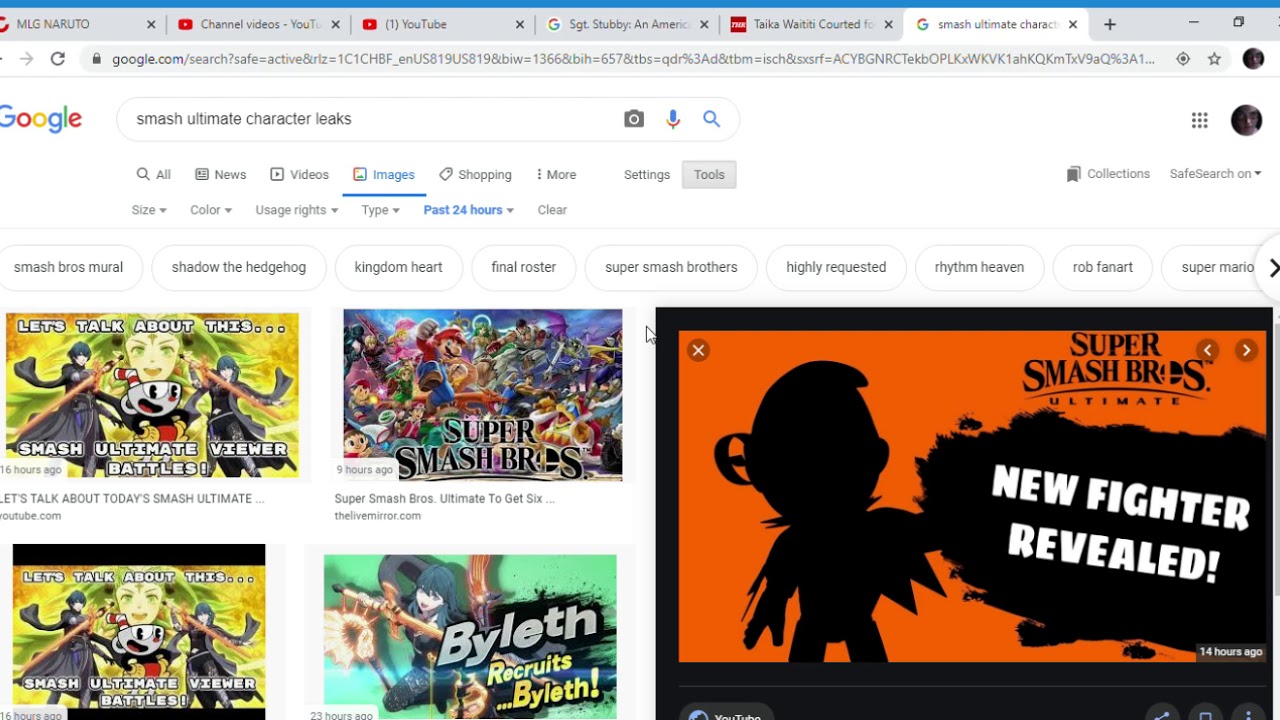Open the LET'S TALK ABOUT TODAY'S SMASH ULTIMATE link
Screen dimensions: 1280x720
[132, 498]
